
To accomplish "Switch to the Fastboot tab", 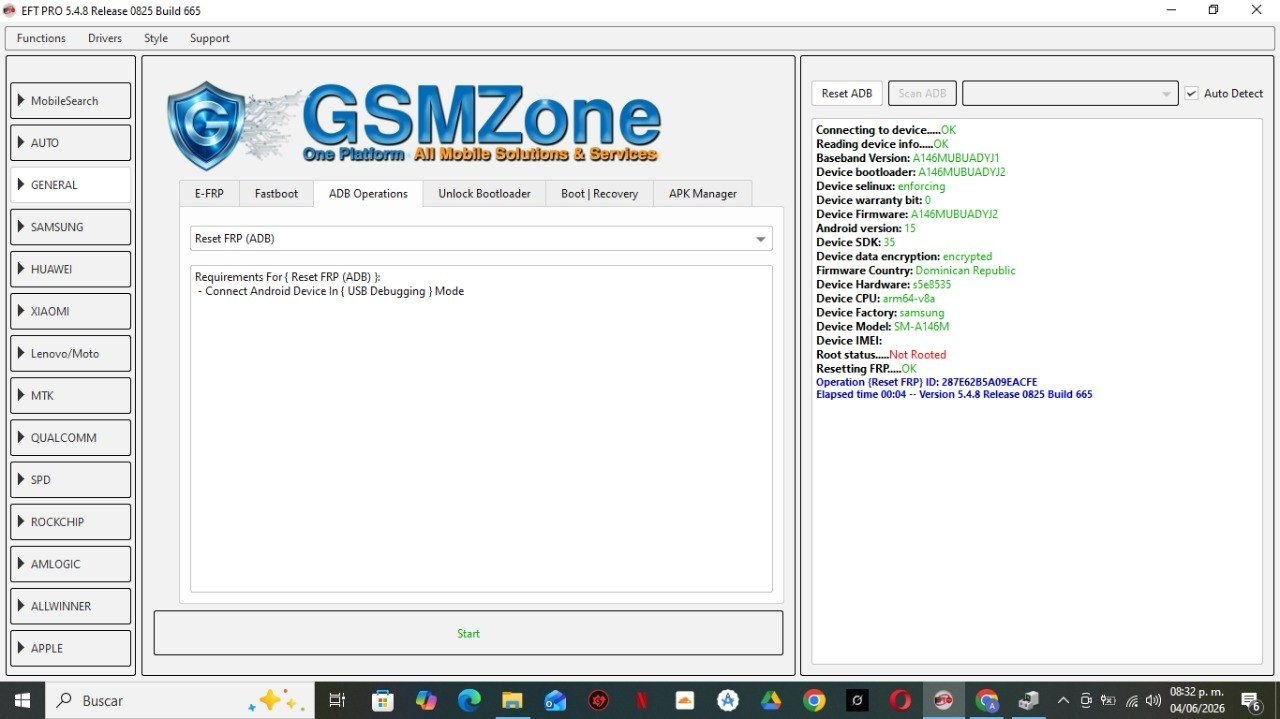I will click(x=276, y=194).
